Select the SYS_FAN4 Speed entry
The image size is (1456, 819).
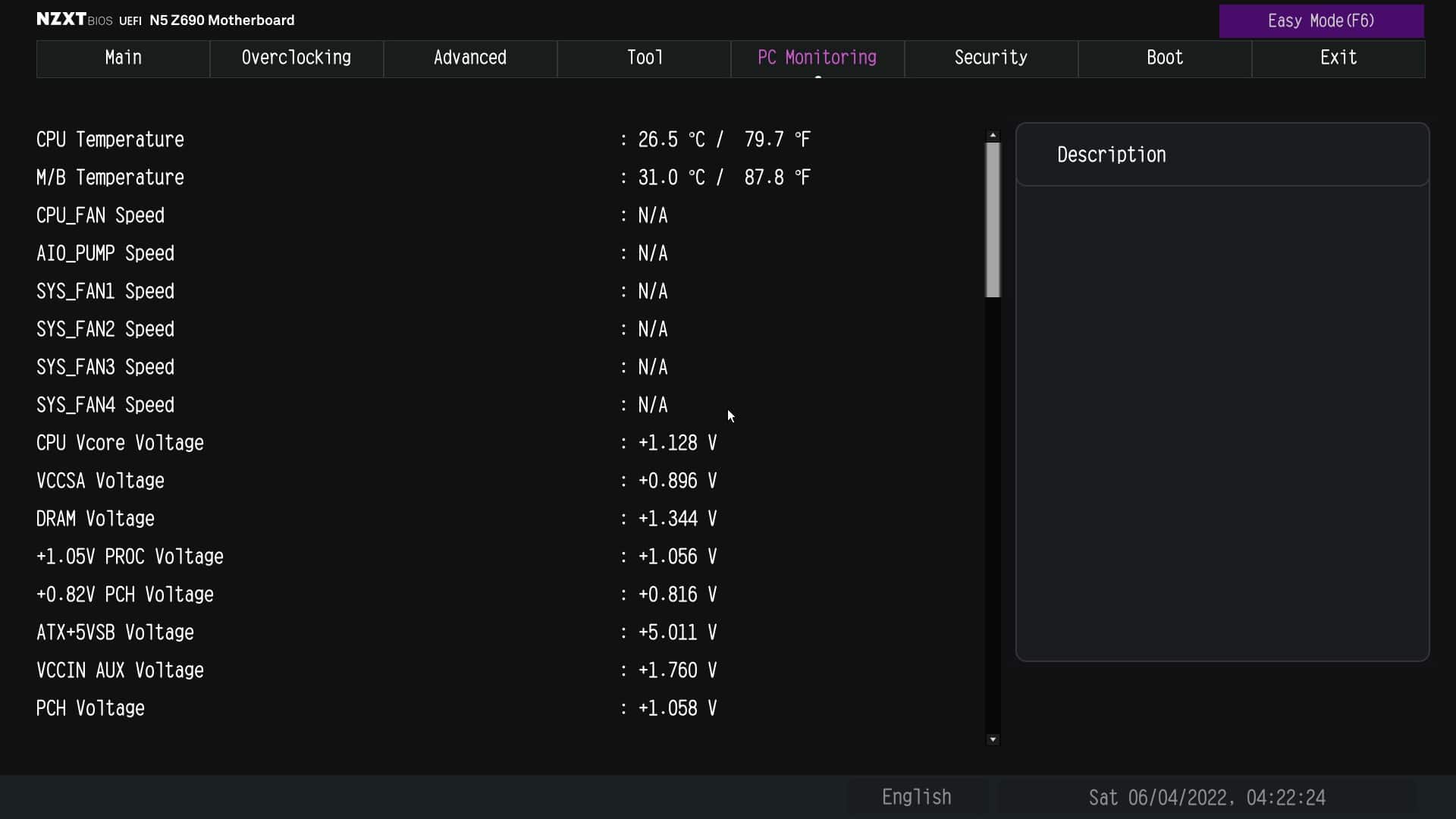(x=508, y=405)
